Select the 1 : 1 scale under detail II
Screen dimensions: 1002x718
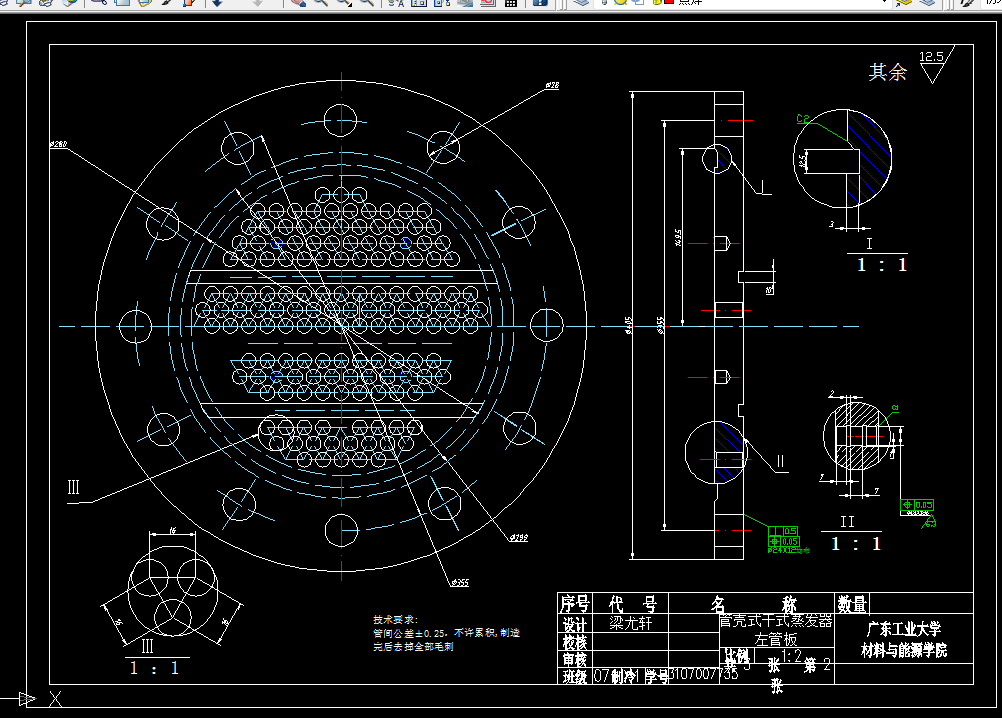coord(856,544)
